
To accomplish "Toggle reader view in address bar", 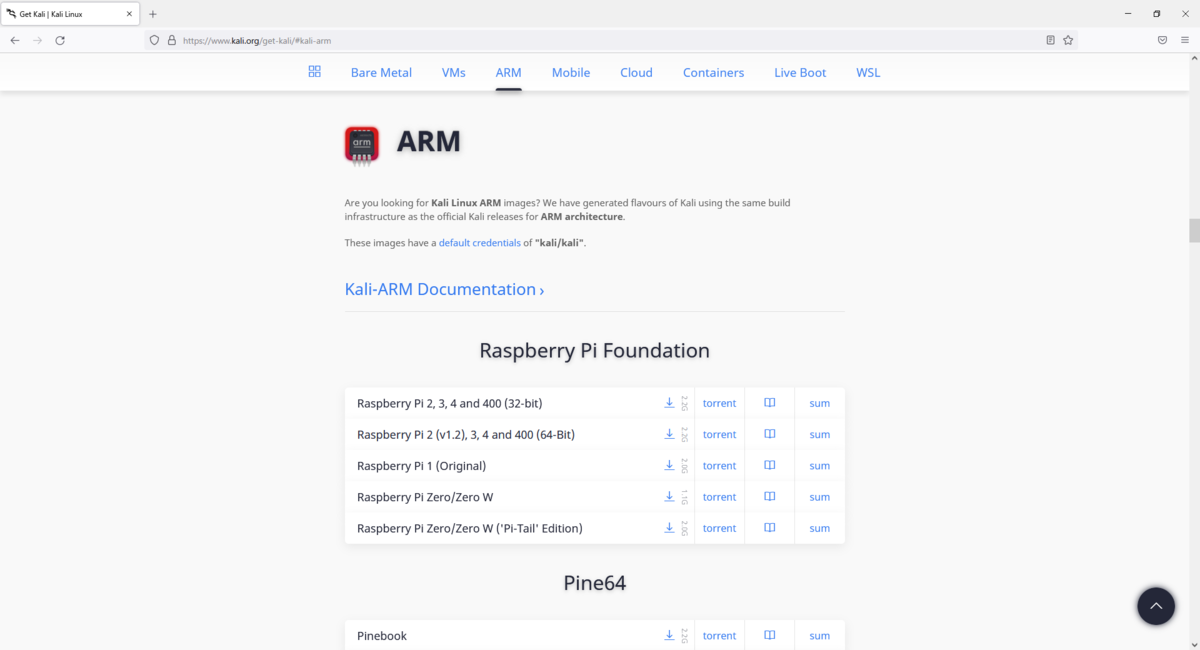I will pyautogui.click(x=1050, y=40).
